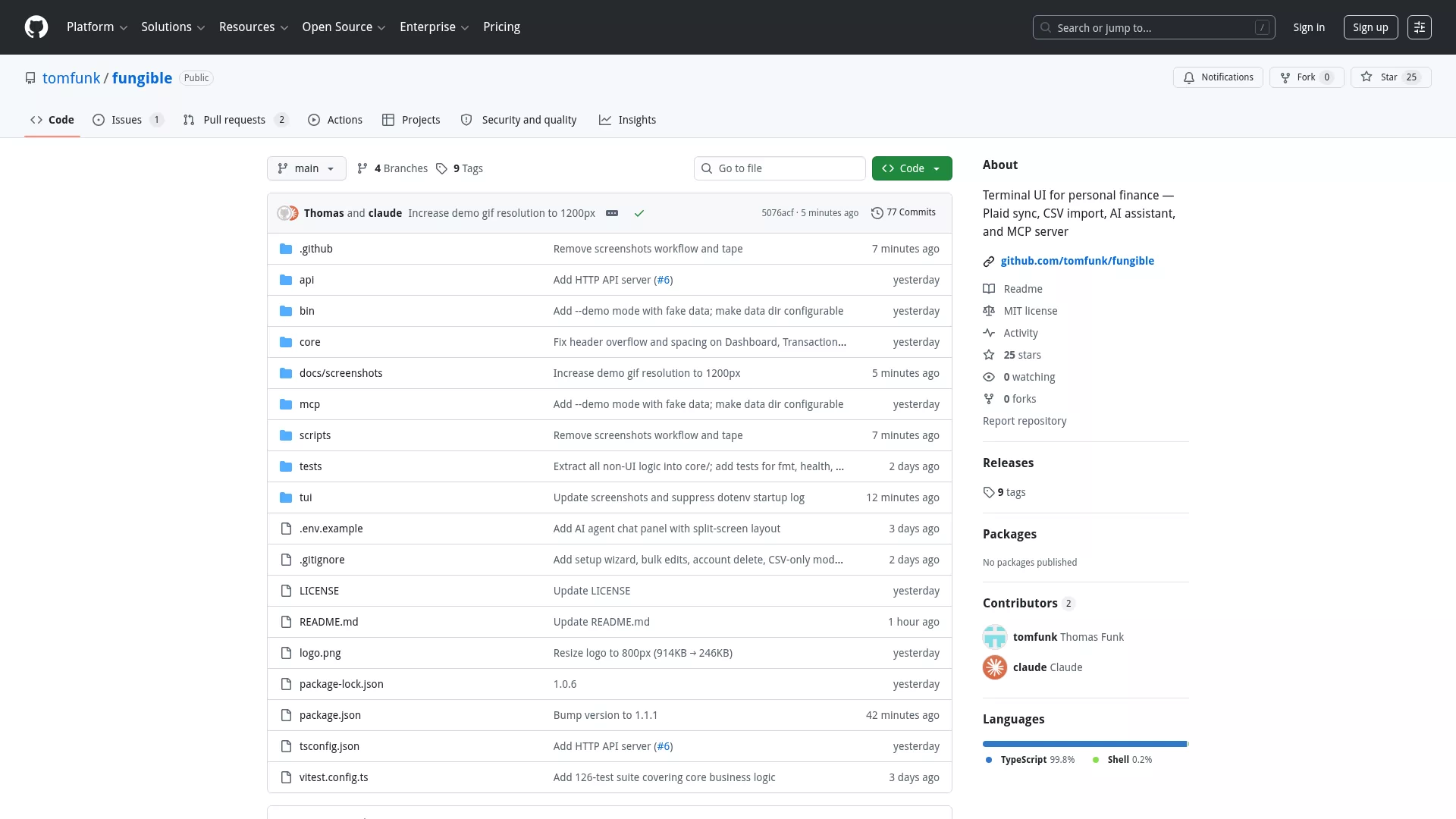
Task: Open the appearance settings icon in header
Action: pyautogui.click(x=1420, y=27)
